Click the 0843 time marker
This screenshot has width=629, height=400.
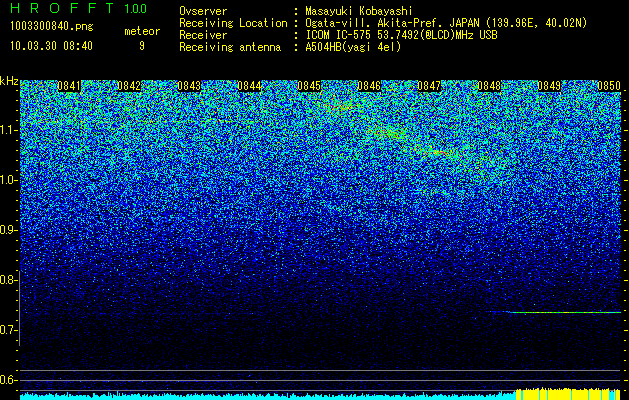pyautogui.click(x=189, y=86)
